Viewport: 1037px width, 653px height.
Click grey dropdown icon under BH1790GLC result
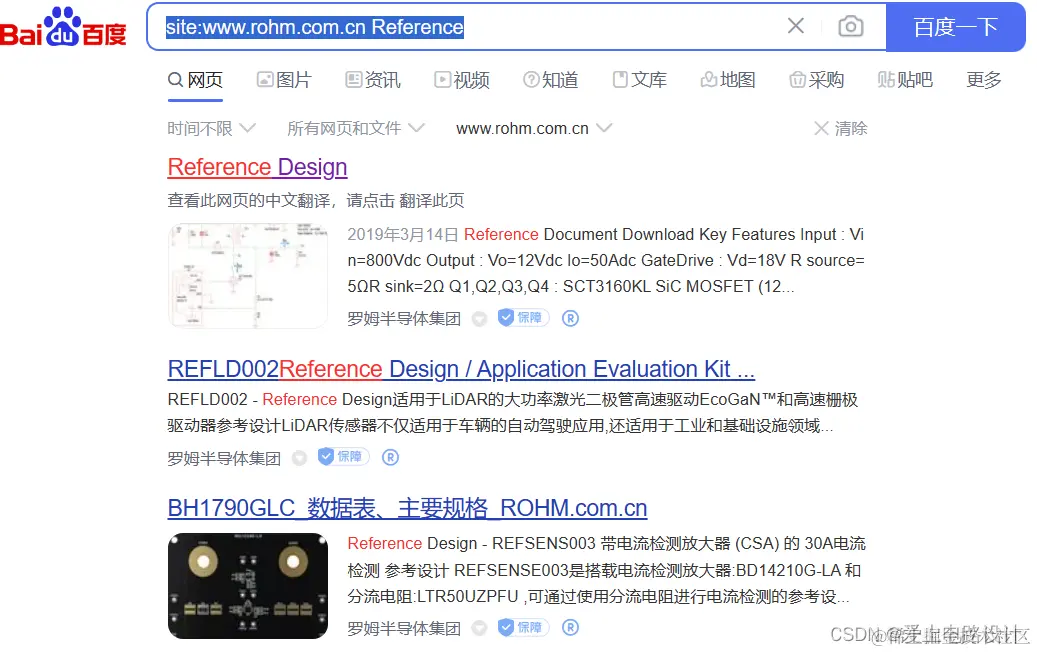[x=479, y=629]
